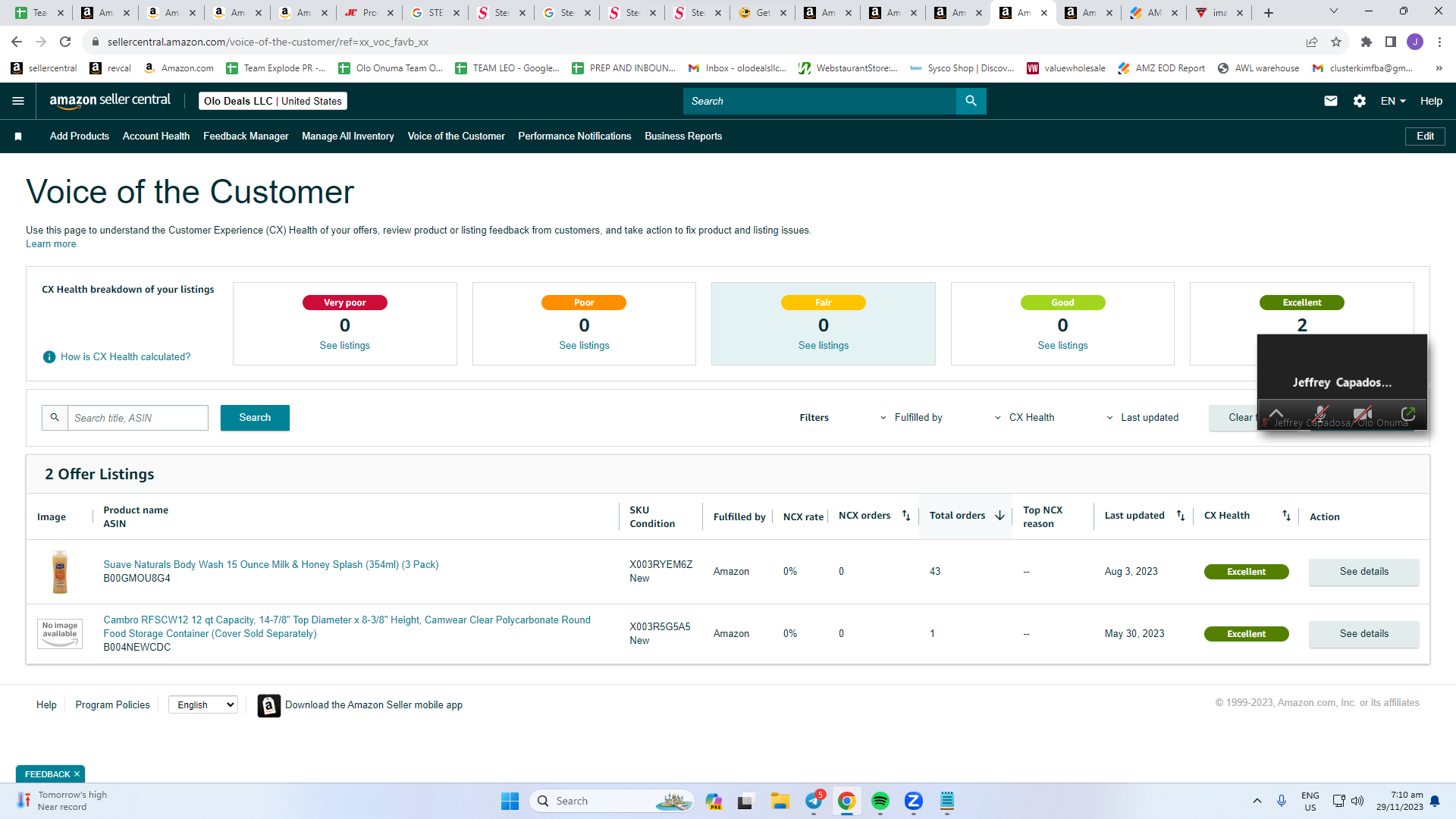
Task: Show hidden system tray icons
Action: [1257, 801]
